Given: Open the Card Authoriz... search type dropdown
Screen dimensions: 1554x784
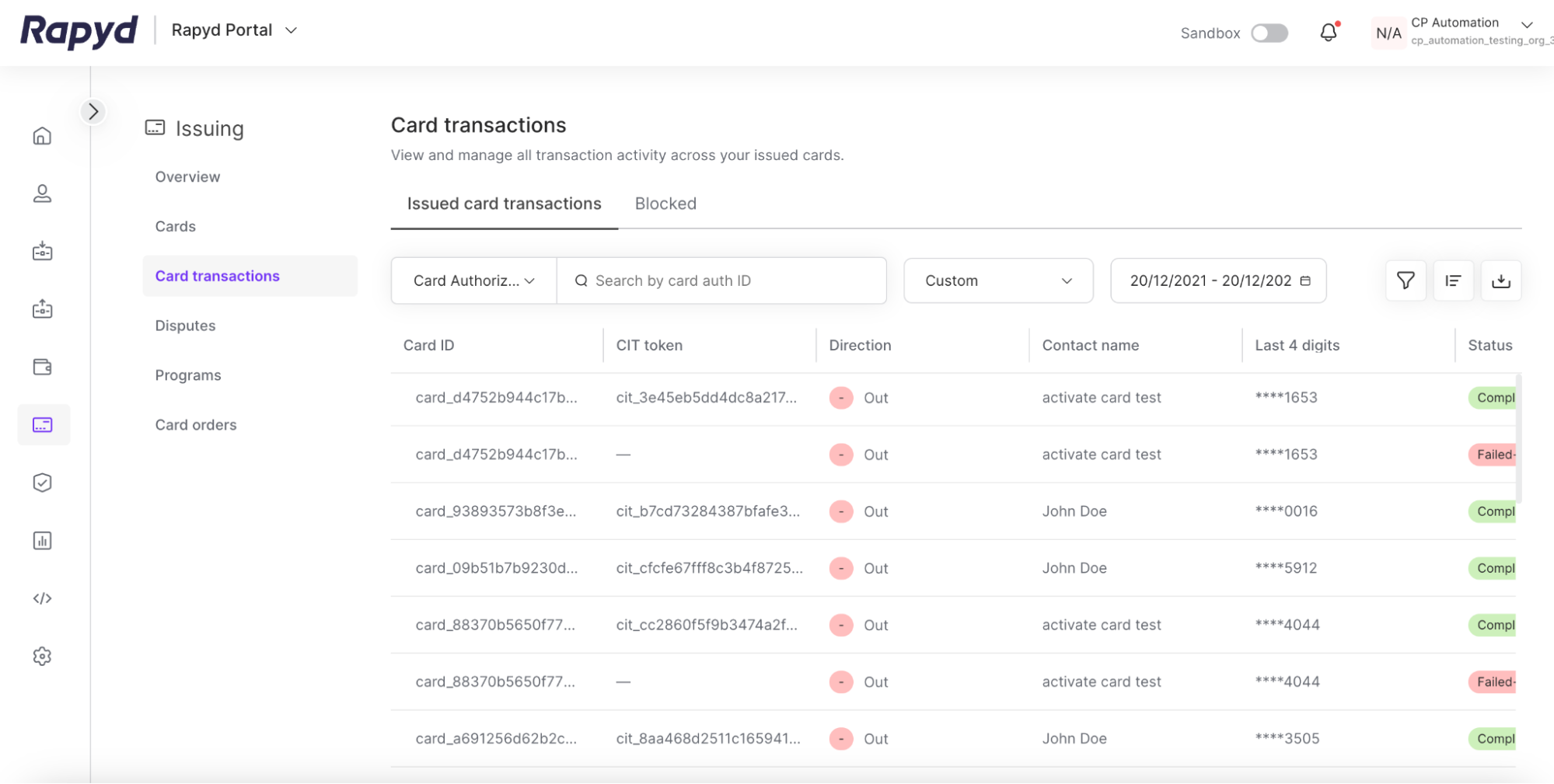Looking at the screenshot, I should (473, 280).
